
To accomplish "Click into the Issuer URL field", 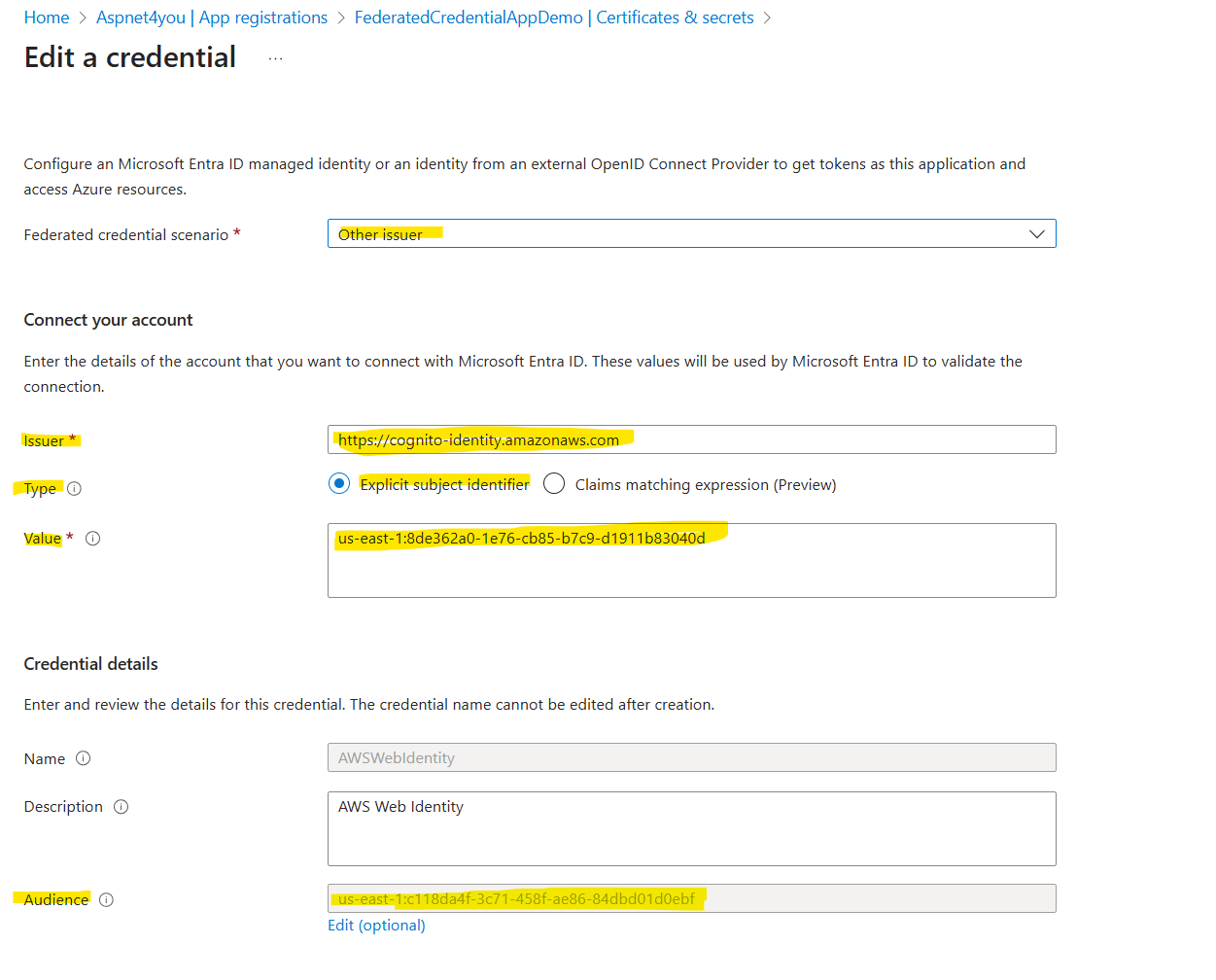I will [692, 439].
